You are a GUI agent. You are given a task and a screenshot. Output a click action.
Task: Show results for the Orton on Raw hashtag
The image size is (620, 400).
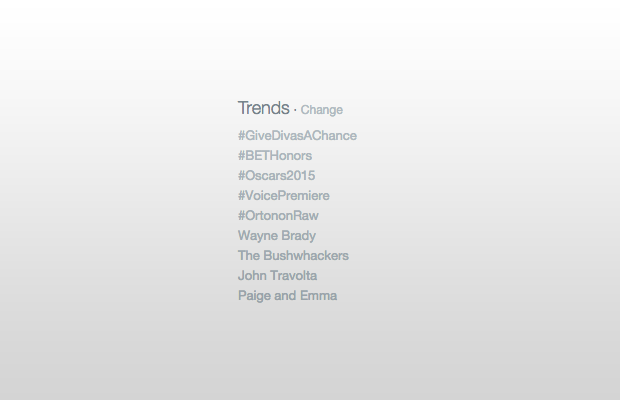(278, 216)
